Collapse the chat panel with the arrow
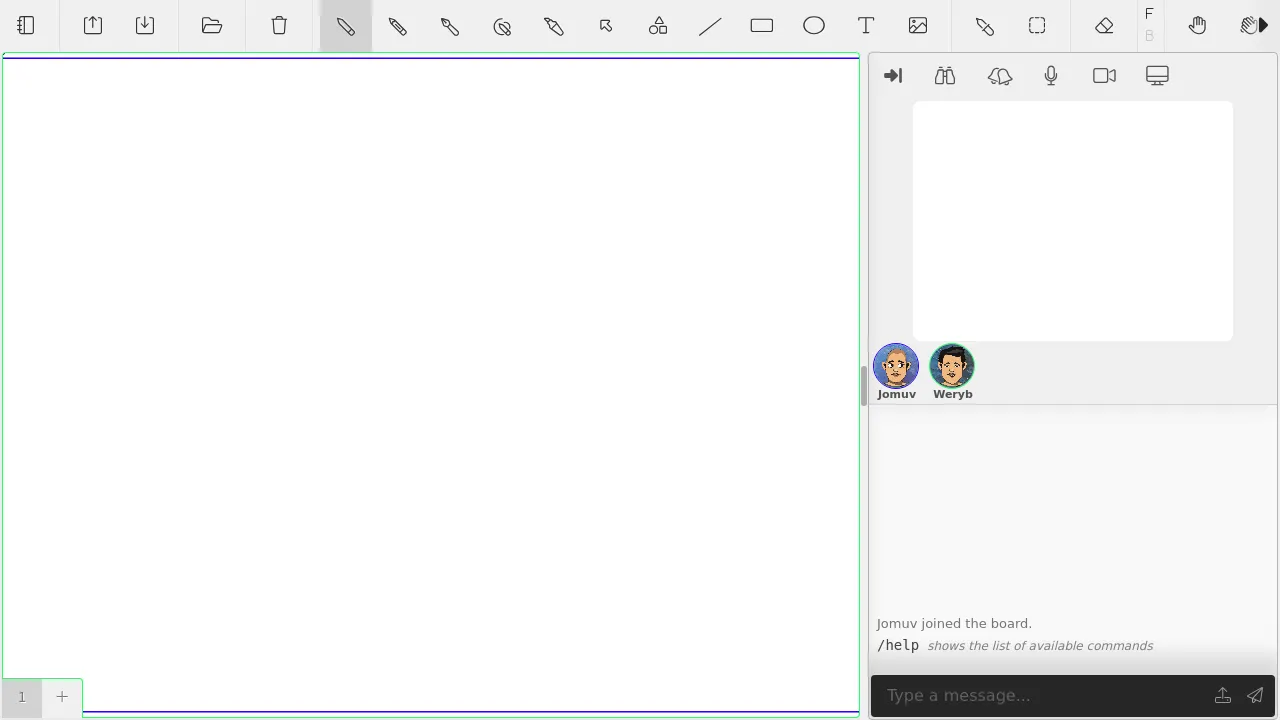Image resolution: width=1280 pixels, height=720 pixels. click(893, 75)
